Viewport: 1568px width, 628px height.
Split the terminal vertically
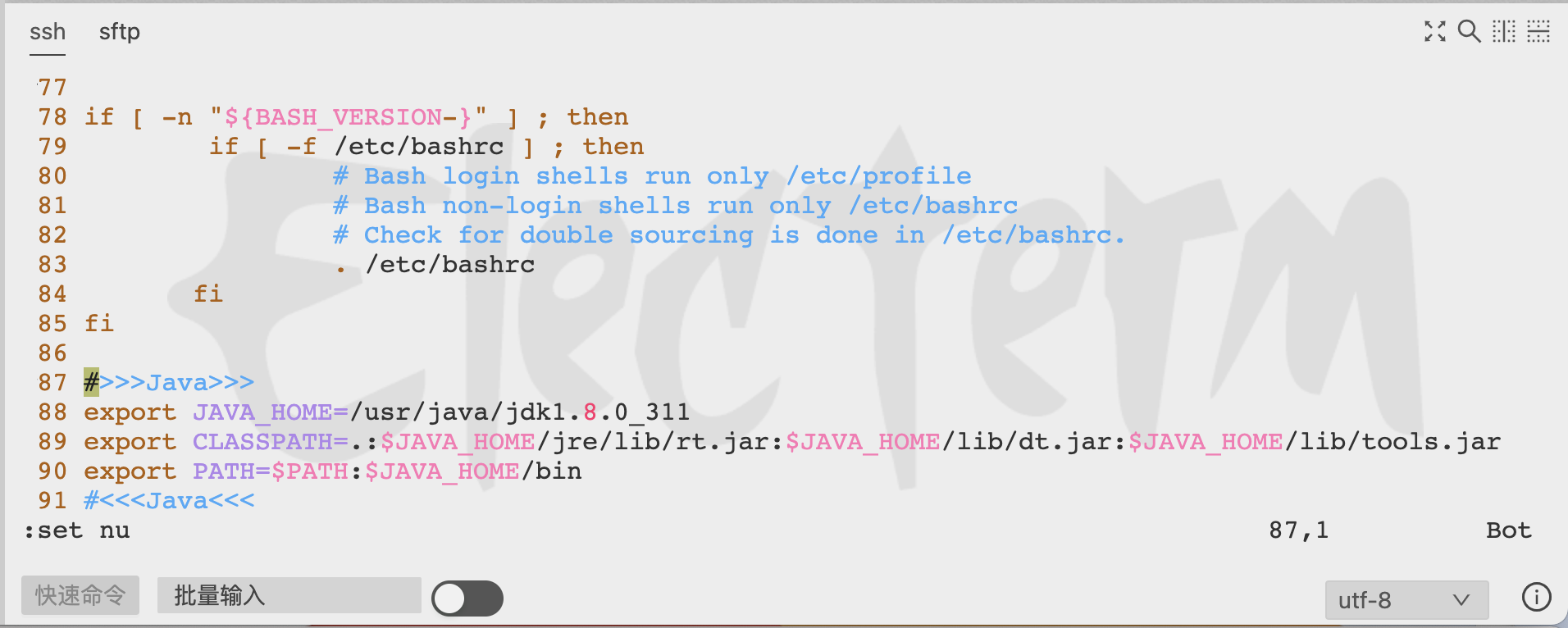click(x=1504, y=31)
